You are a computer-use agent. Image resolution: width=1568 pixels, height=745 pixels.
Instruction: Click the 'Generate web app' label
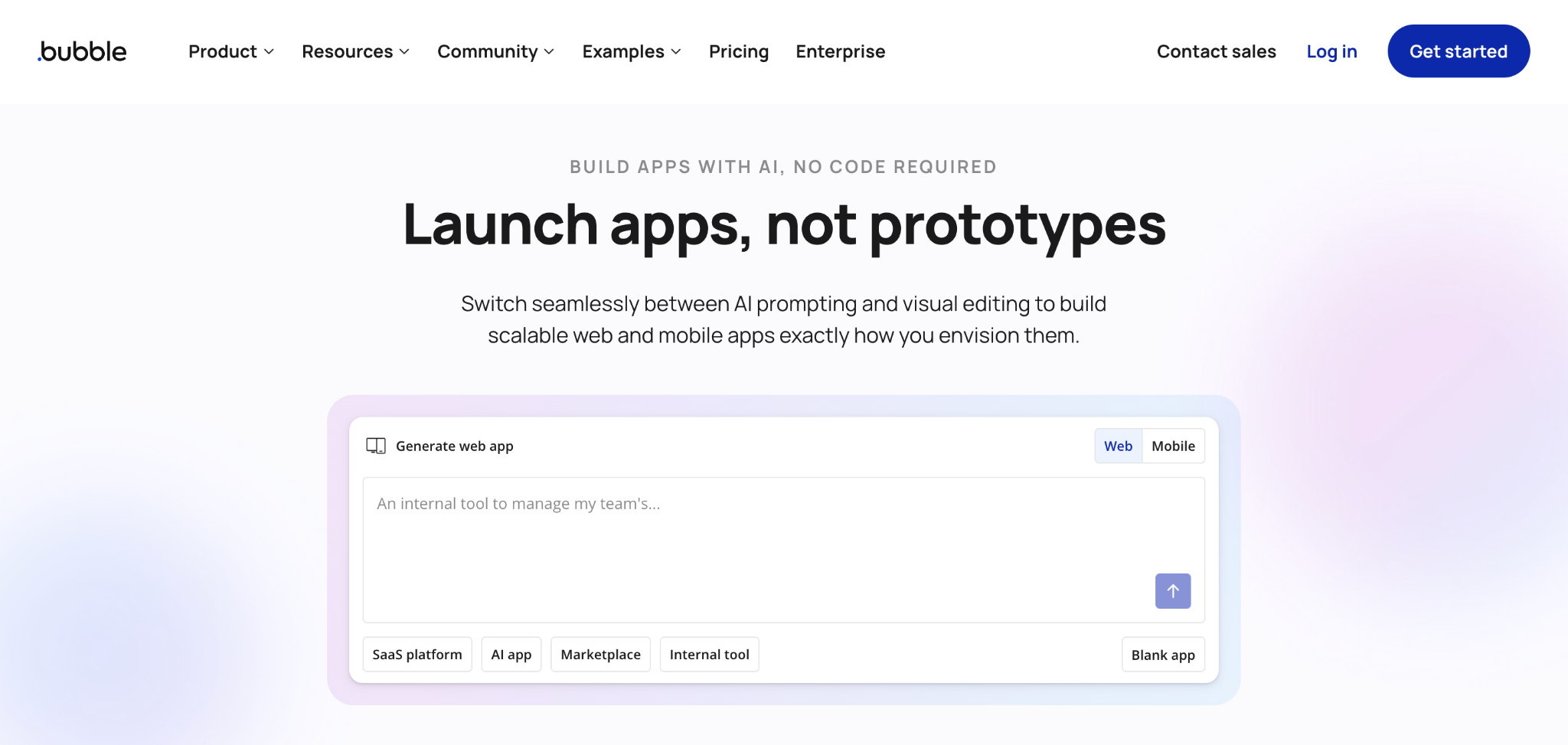455,446
